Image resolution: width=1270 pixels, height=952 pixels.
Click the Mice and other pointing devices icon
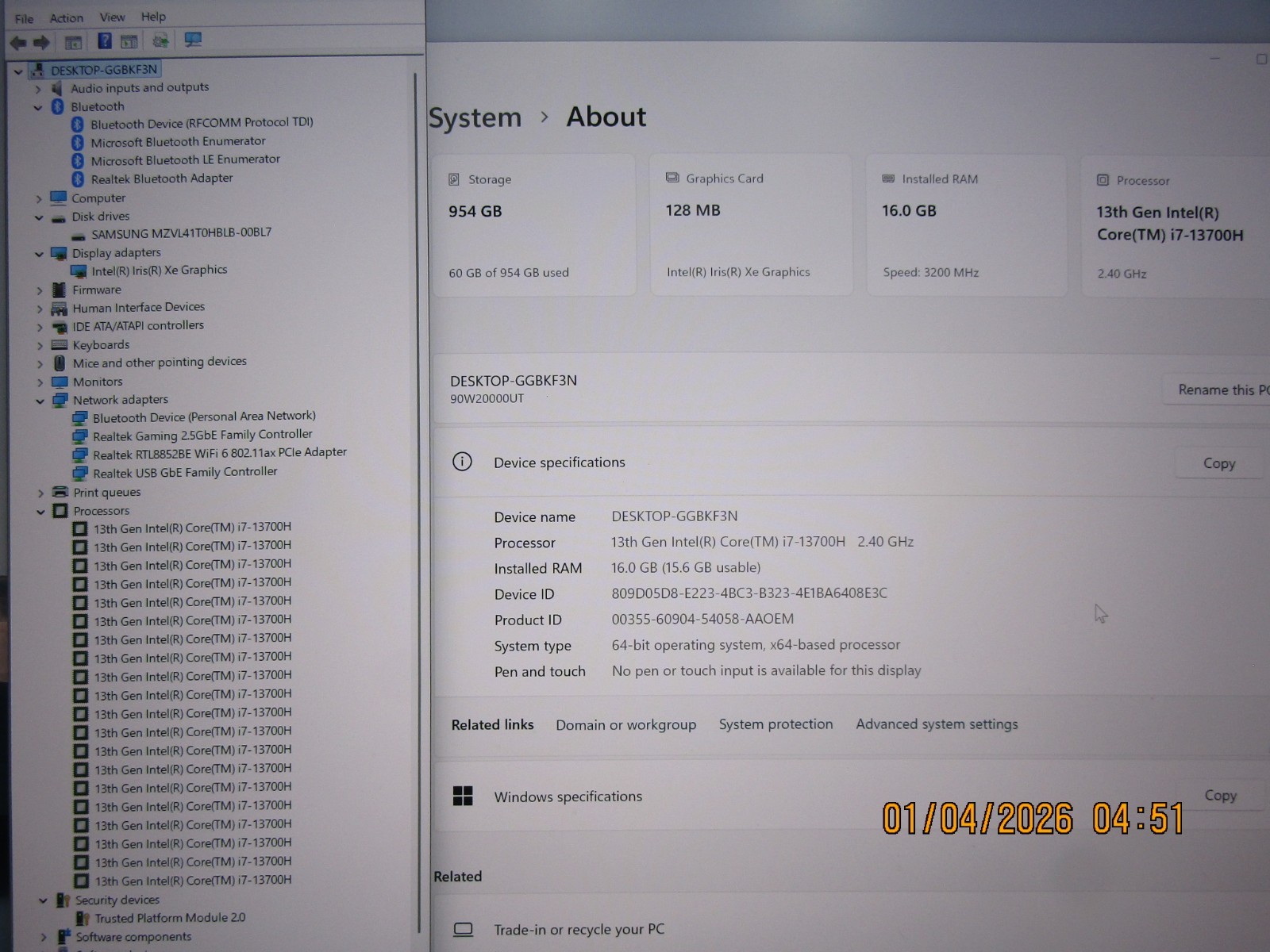click(x=60, y=363)
